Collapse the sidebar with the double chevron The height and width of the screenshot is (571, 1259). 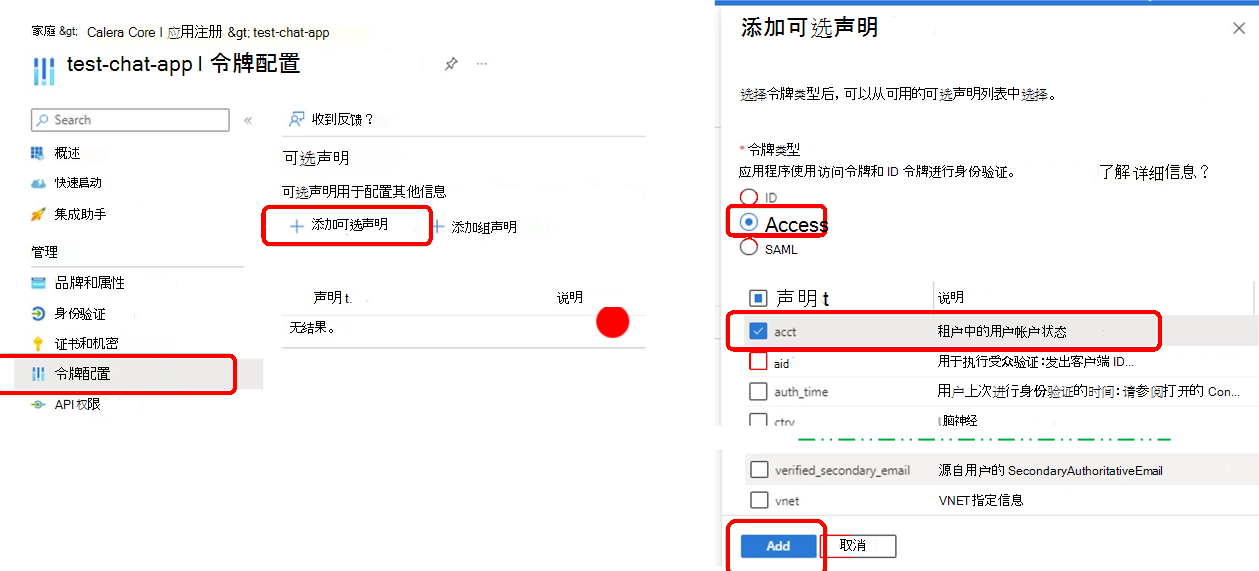[248, 120]
